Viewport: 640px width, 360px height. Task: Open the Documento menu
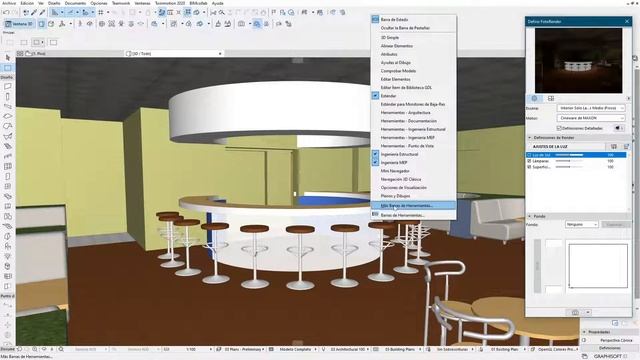click(75, 3)
